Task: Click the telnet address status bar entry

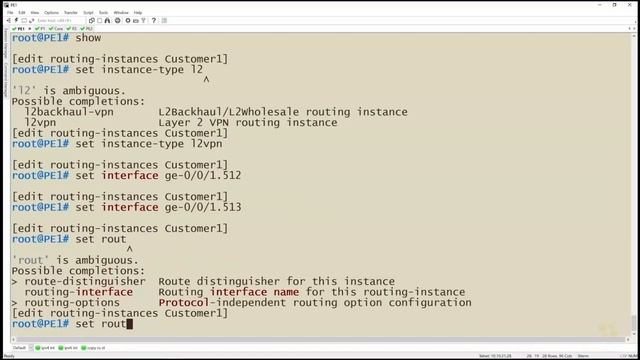Action: click(495, 356)
